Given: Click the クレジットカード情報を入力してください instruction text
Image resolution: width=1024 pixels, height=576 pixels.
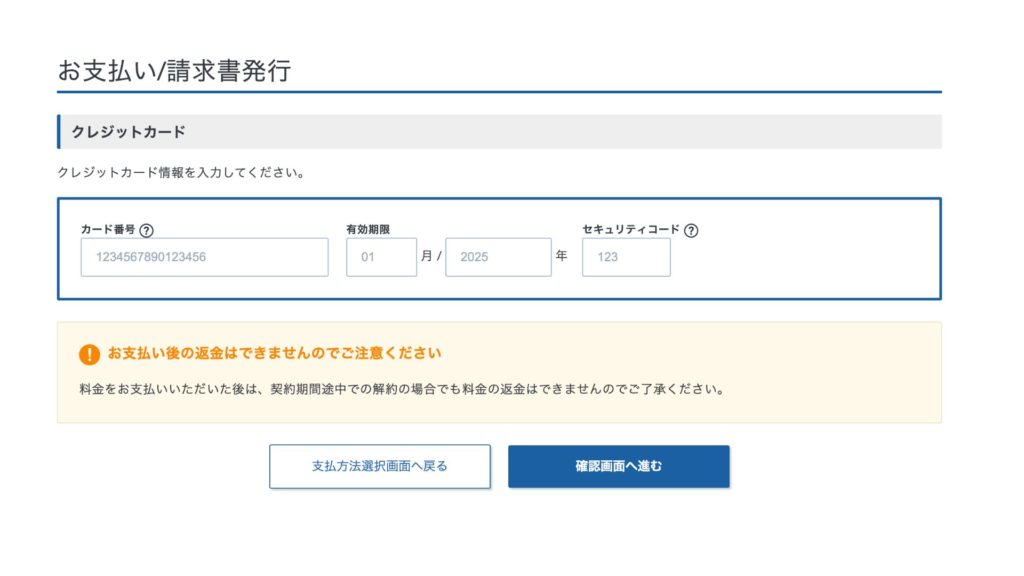Looking at the screenshot, I should click(x=181, y=173).
